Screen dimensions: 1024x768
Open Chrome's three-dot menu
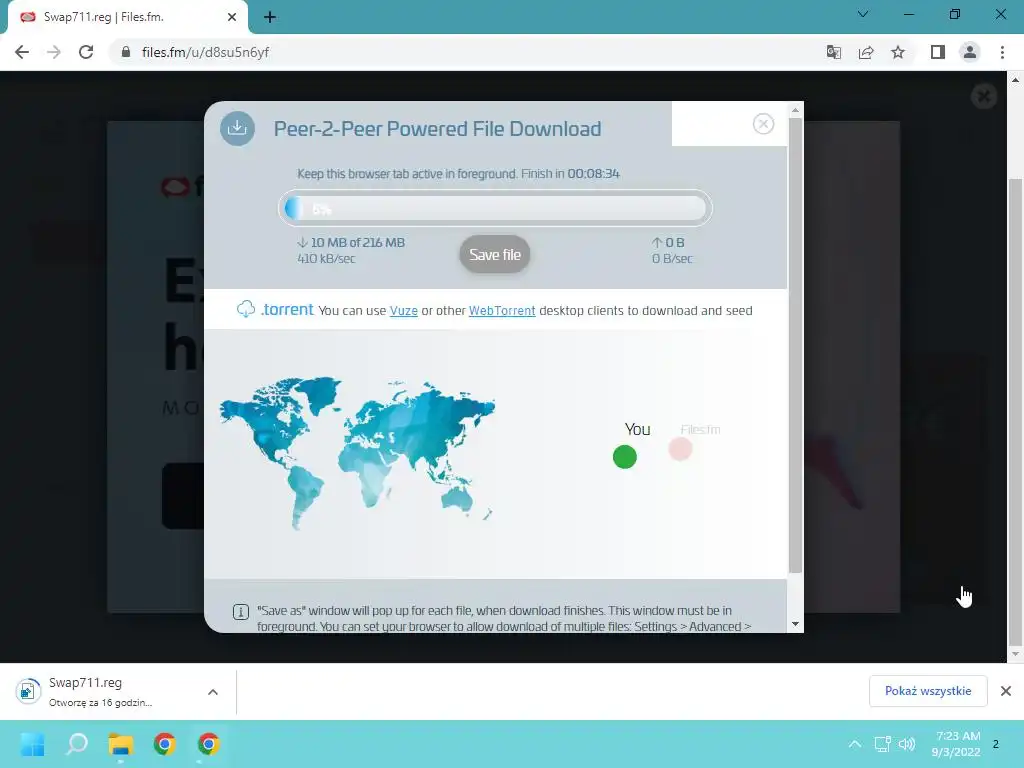(1002, 52)
